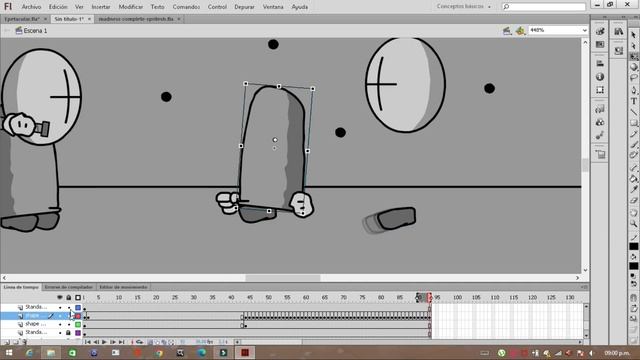Choose the Eraser tool
Screen dimensions: 640x360
[633, 200]
